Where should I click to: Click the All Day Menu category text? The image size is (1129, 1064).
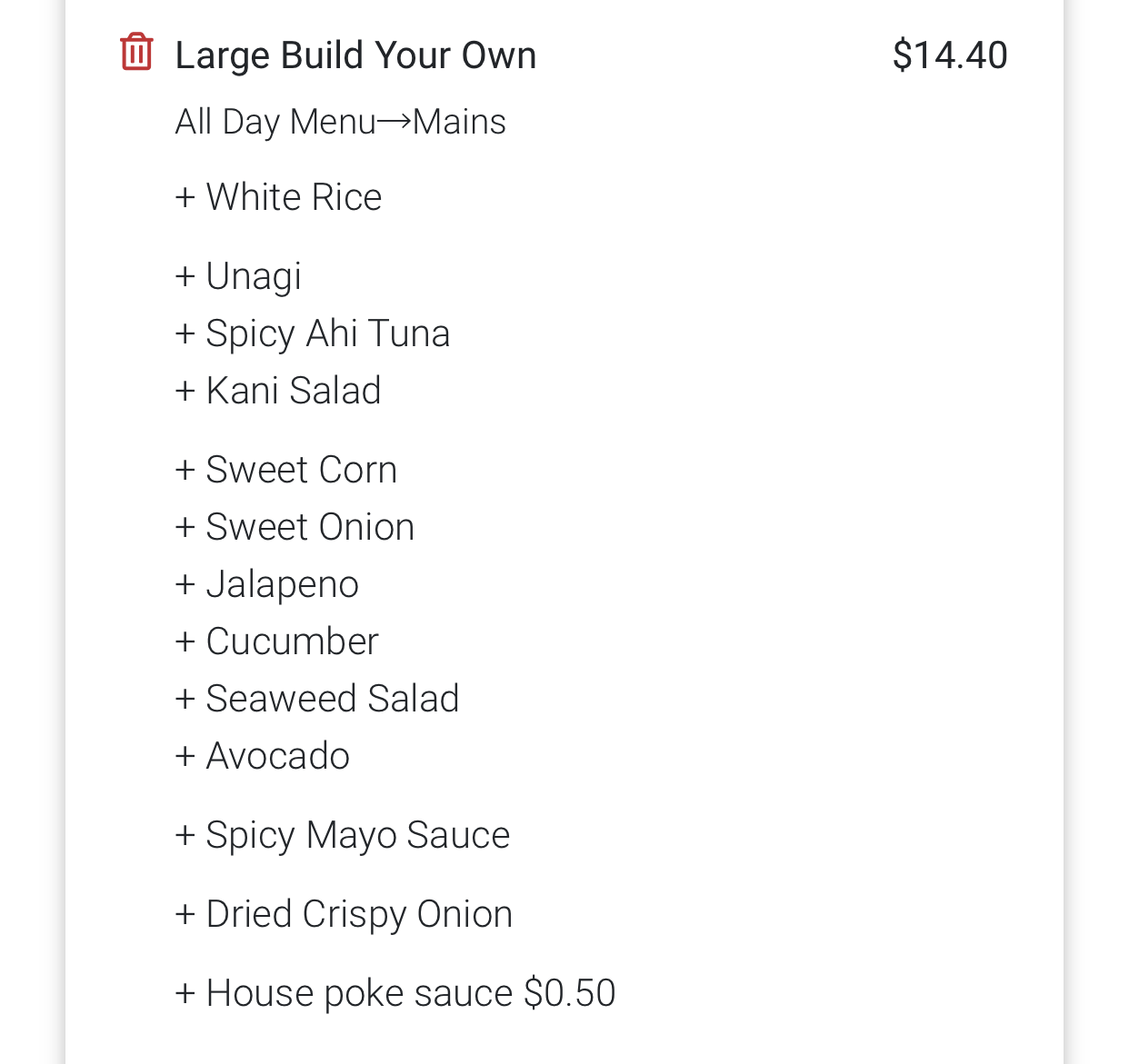[x=275, y=122]
